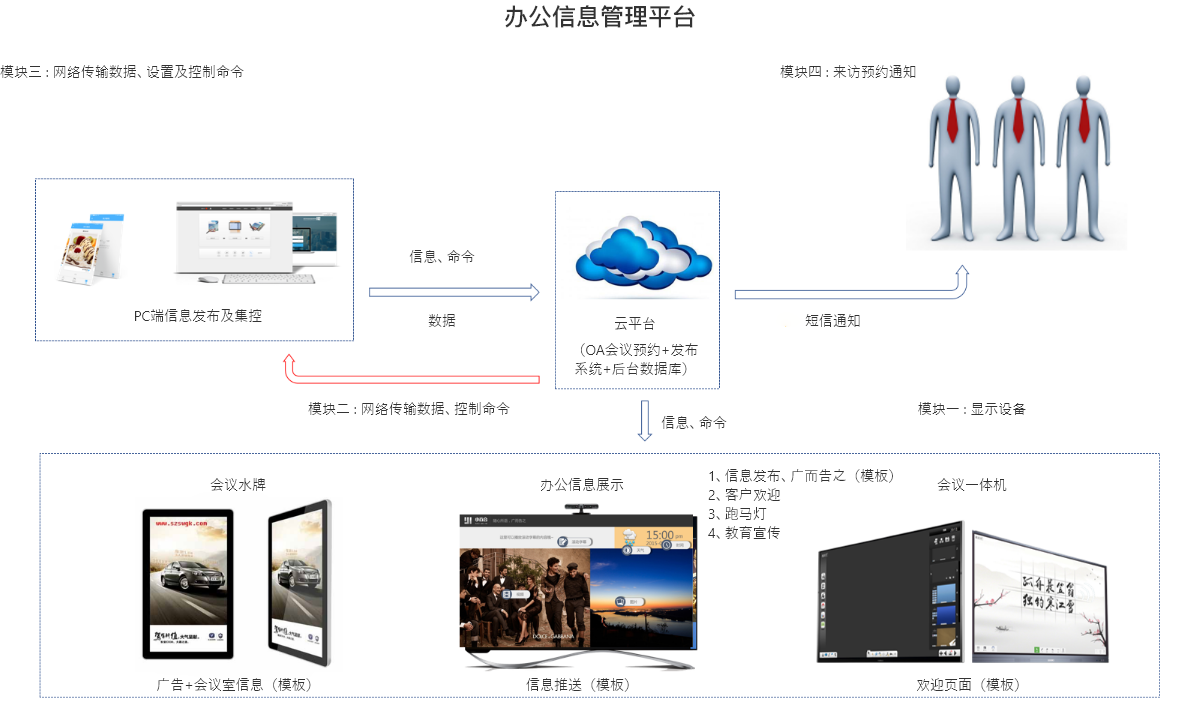
Task: Click the 模块二：网络传输数据、控制命令 label
Action: coord(409,409)
